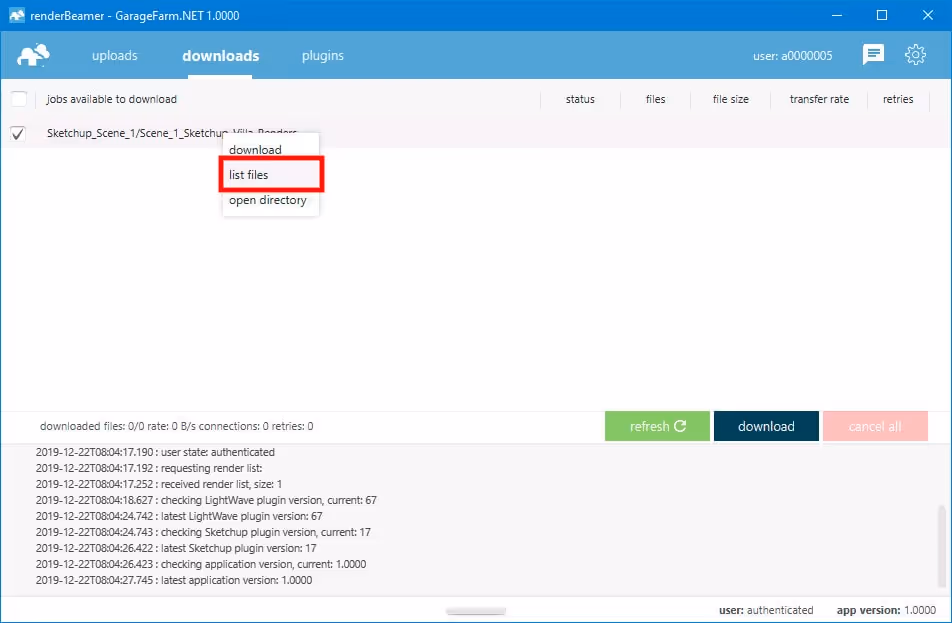Screen dimensions: 952x623
Task: Click log line 'requesting render list:'
Action: coord(149,468)
